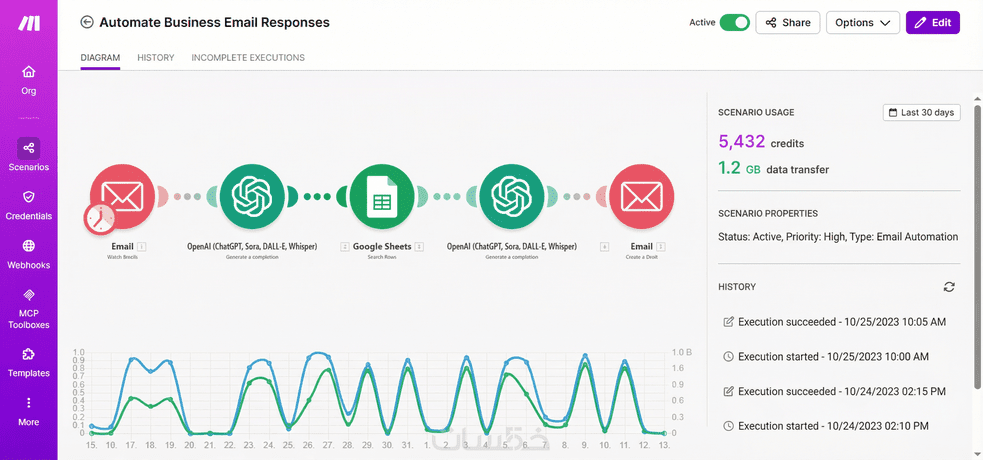Click the '1.2 GB data transfer' value
The image size is (983, 460).
[773, 169]
